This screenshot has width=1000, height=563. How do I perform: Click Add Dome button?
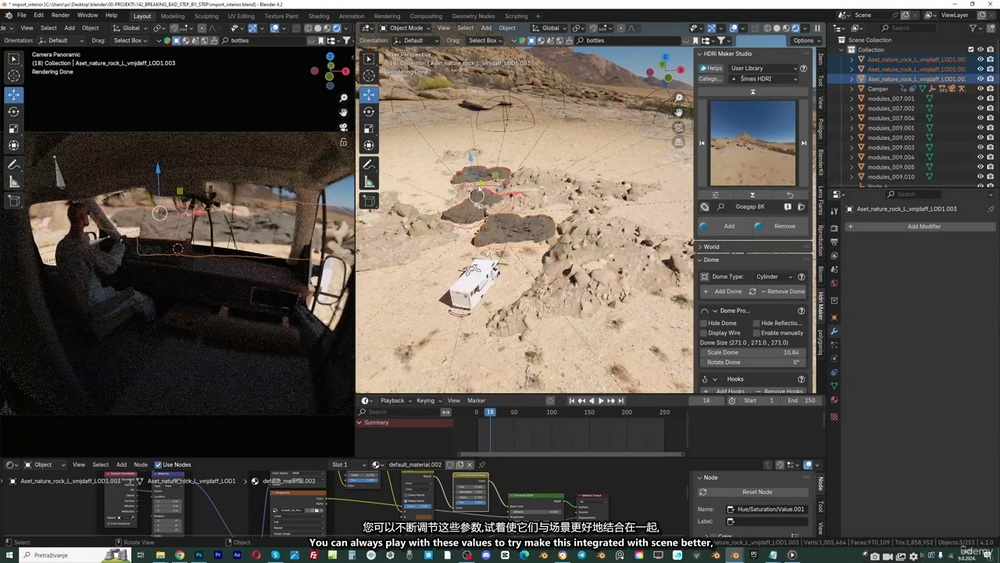pyautogui.click(x=723, y=291)
